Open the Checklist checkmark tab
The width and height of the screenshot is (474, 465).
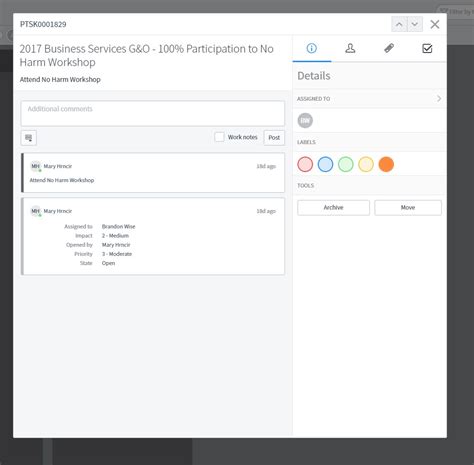tap(427, 49)
